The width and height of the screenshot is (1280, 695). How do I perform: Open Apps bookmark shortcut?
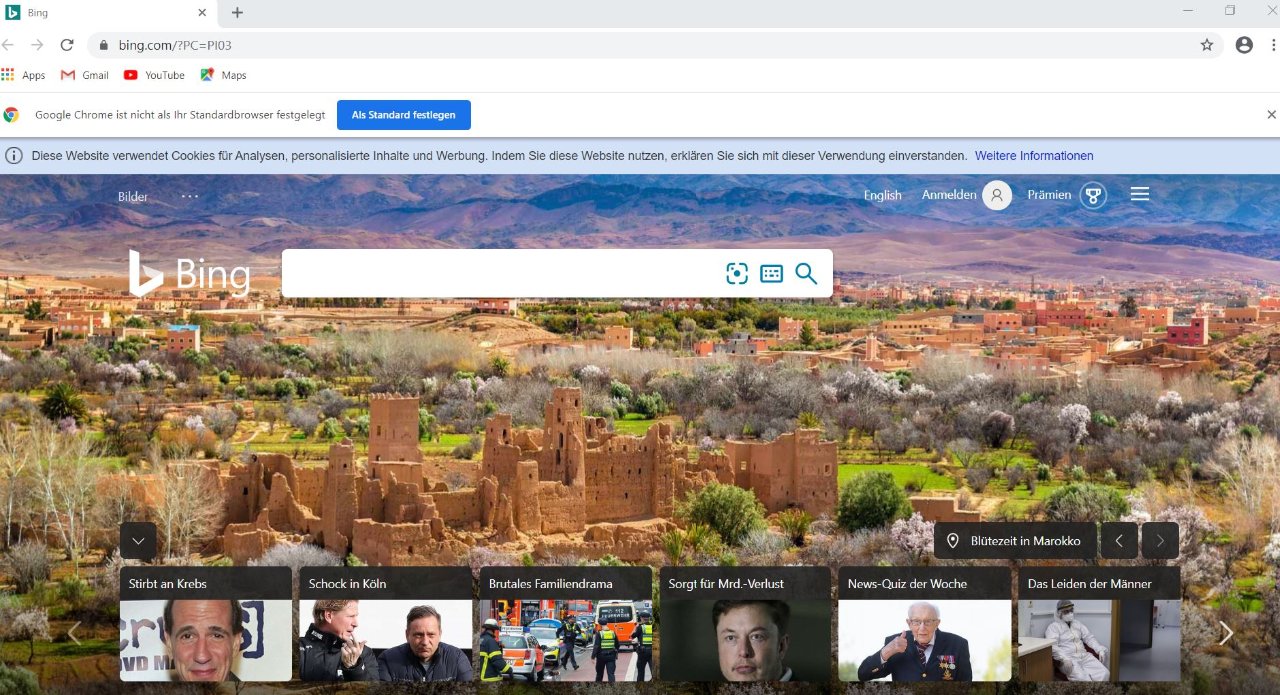pos(23,75)
